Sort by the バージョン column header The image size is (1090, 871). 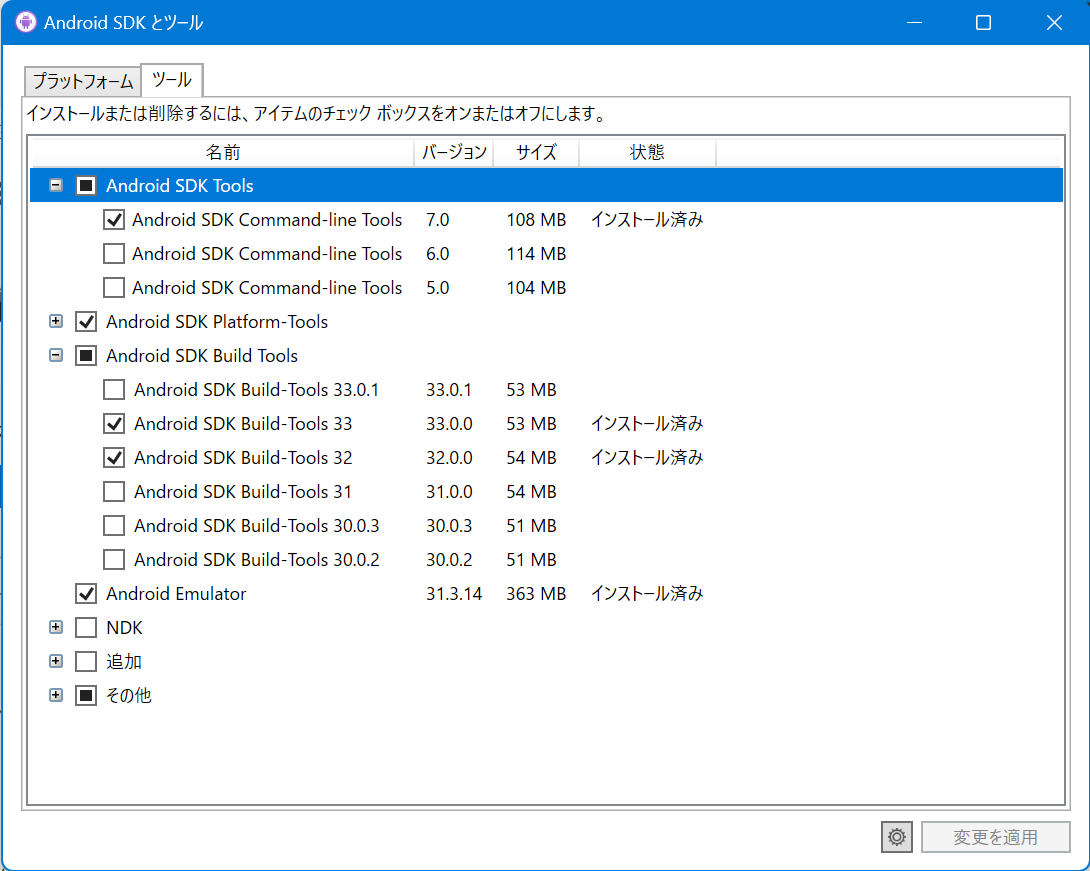[454, 153]
